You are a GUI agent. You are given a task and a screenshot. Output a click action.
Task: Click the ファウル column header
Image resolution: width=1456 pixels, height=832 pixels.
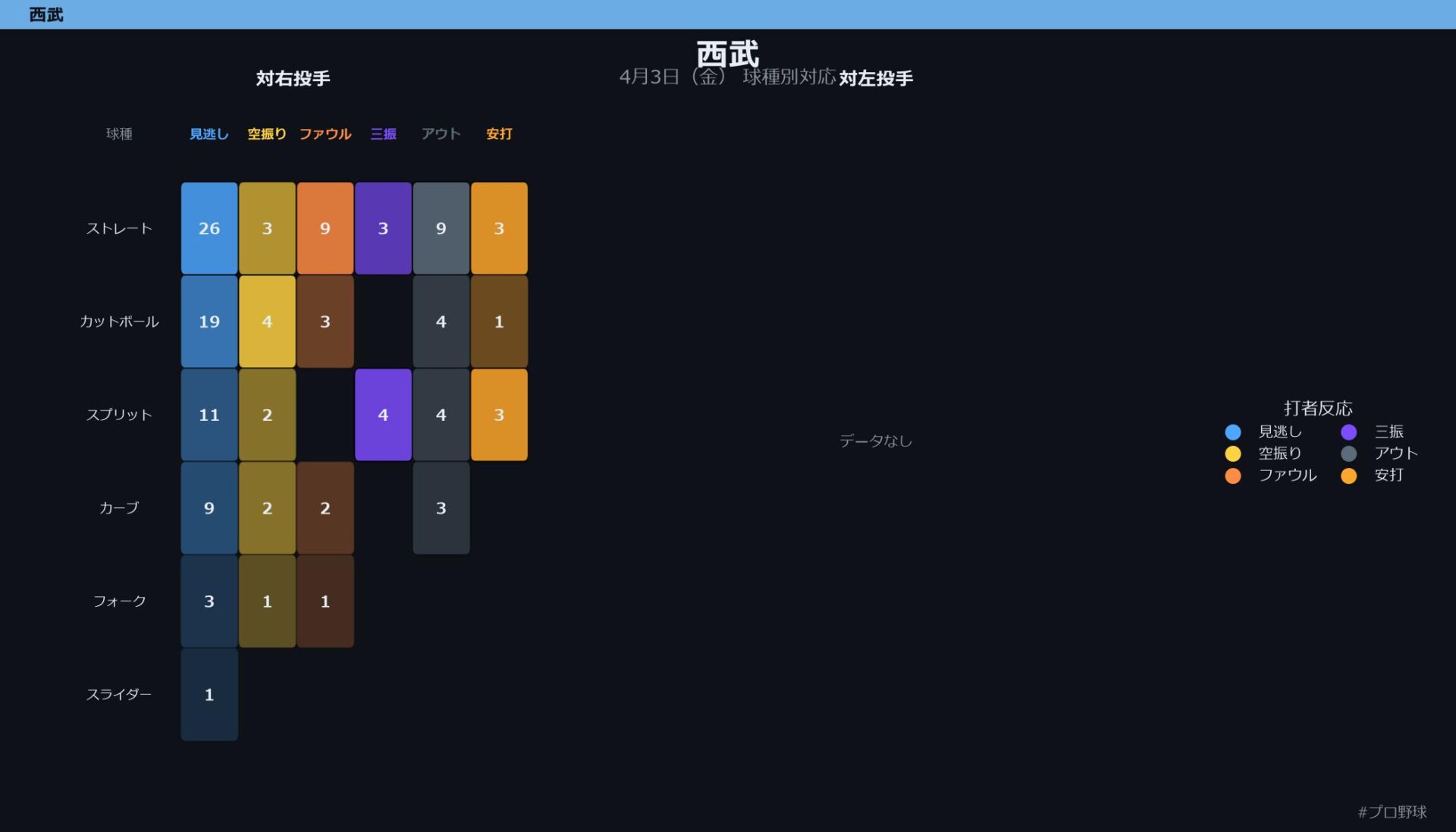tap(325, 134)
